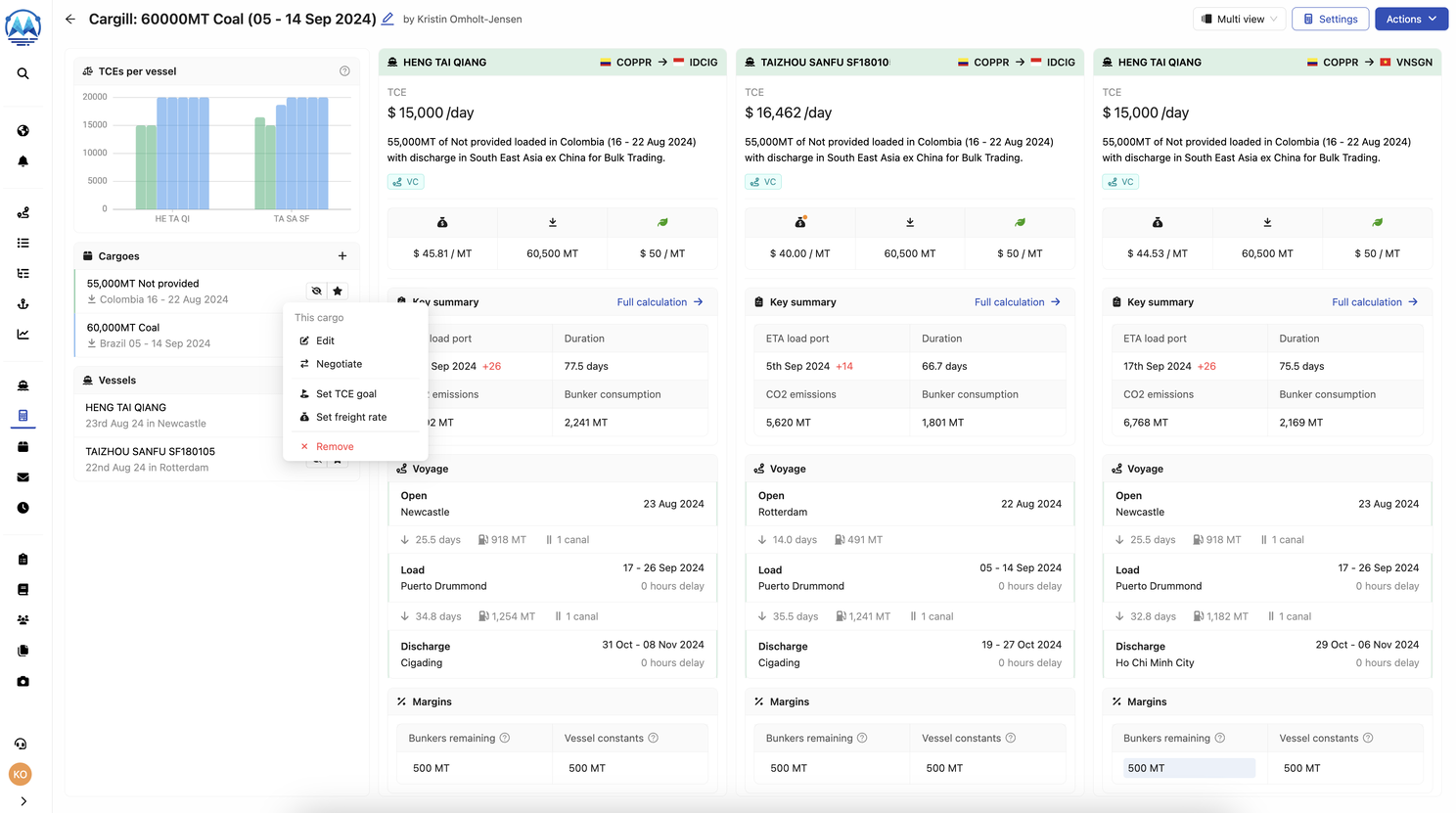Click Bunkers remaining field in third card

[x=1188, y=768]
